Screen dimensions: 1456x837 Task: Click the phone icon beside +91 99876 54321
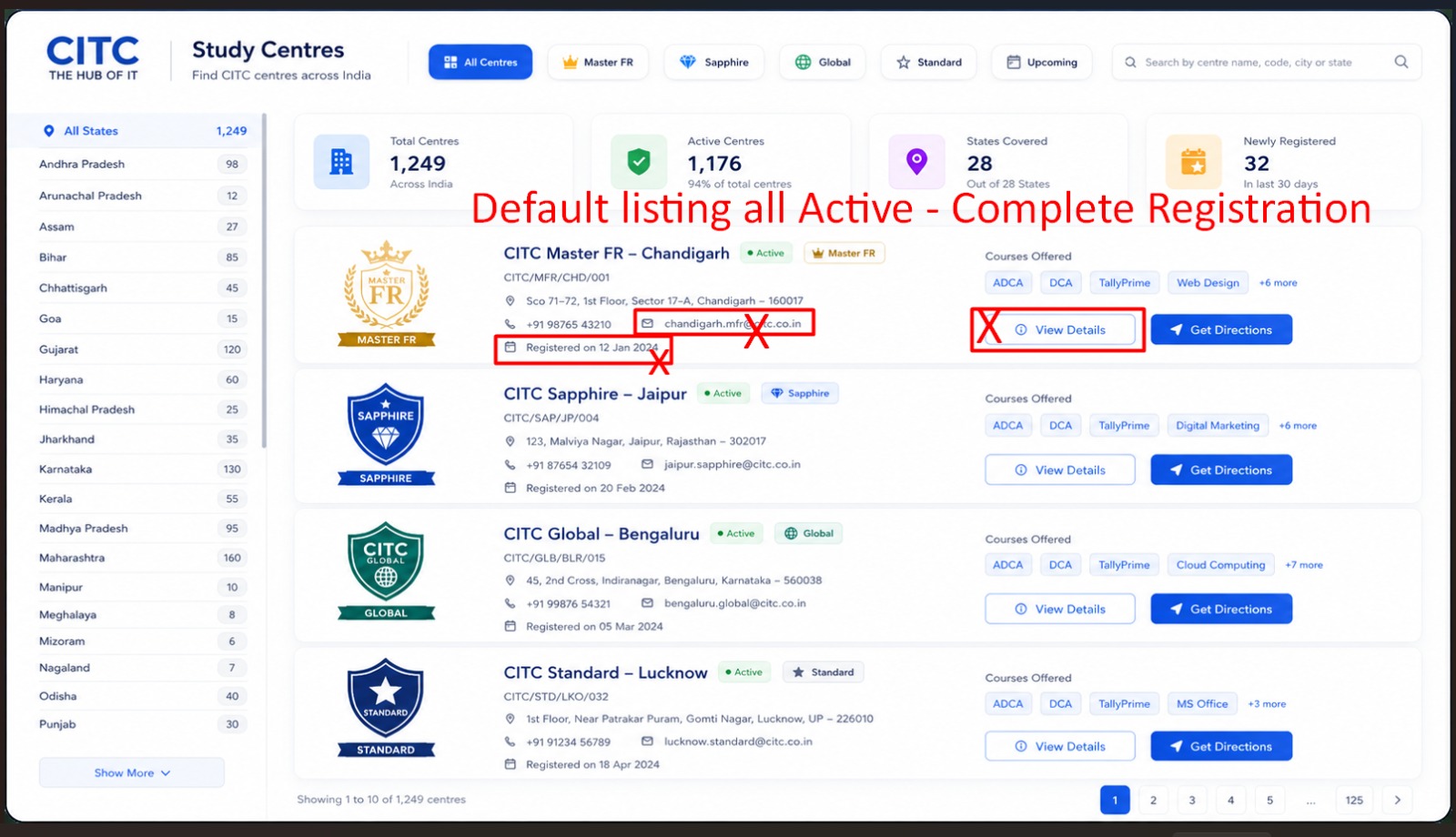click(x=511, y=603)
